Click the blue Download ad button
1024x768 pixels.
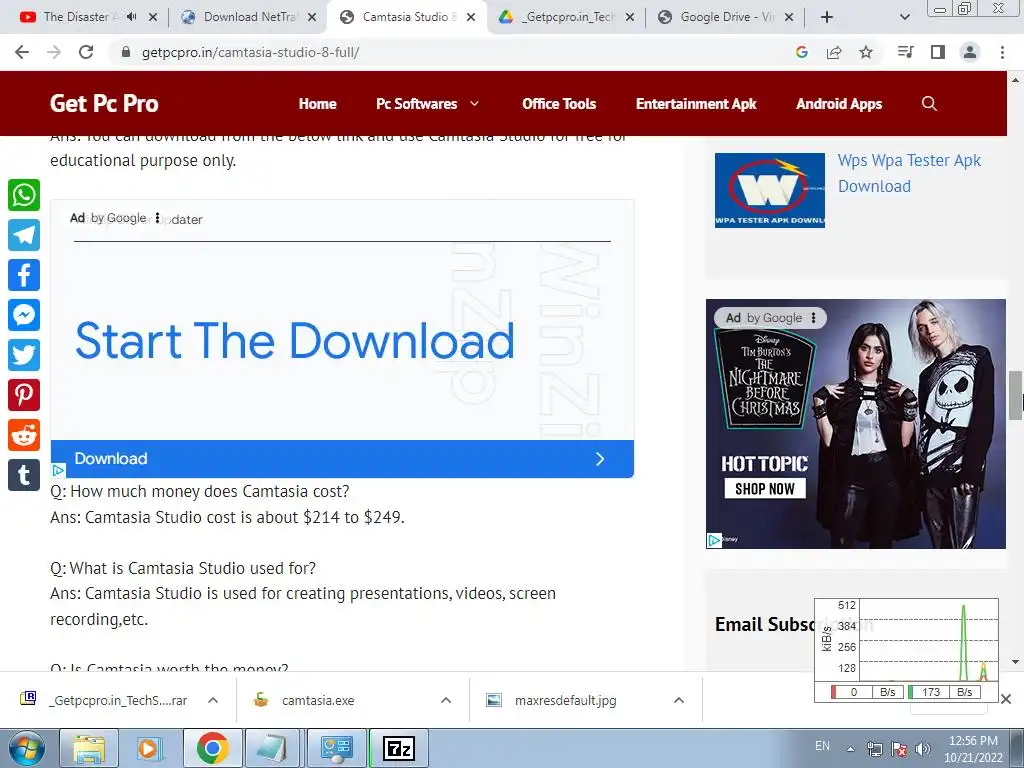342,458
